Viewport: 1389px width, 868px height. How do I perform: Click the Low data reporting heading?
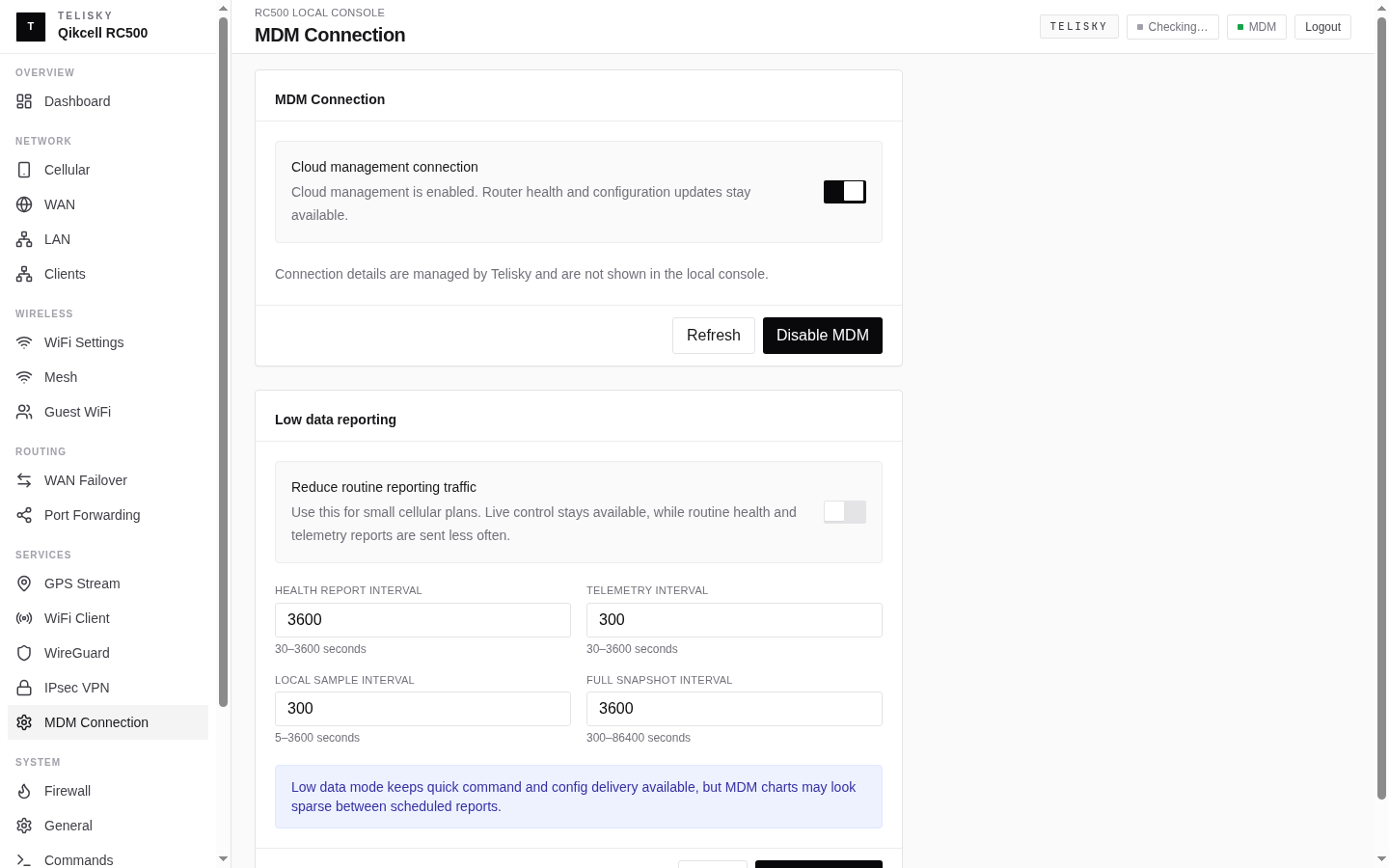336,420
